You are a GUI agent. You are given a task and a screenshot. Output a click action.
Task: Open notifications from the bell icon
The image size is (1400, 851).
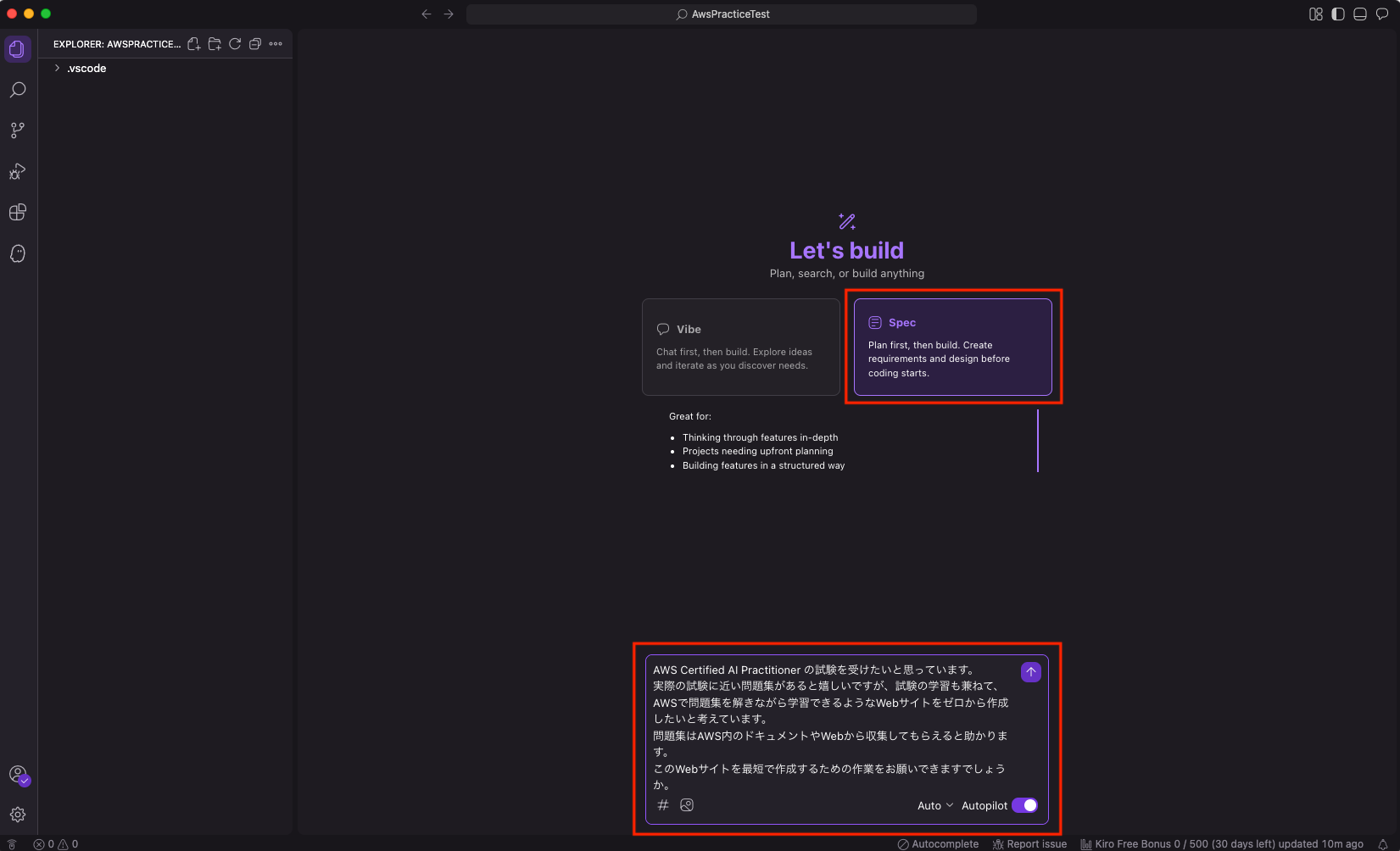1384,843
